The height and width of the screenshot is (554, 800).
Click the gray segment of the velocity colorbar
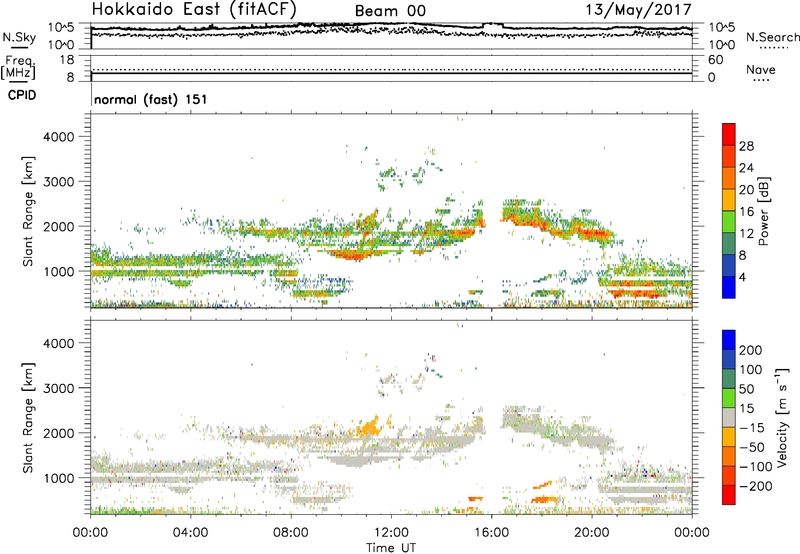pyautogui.click(x=729, y=417)
